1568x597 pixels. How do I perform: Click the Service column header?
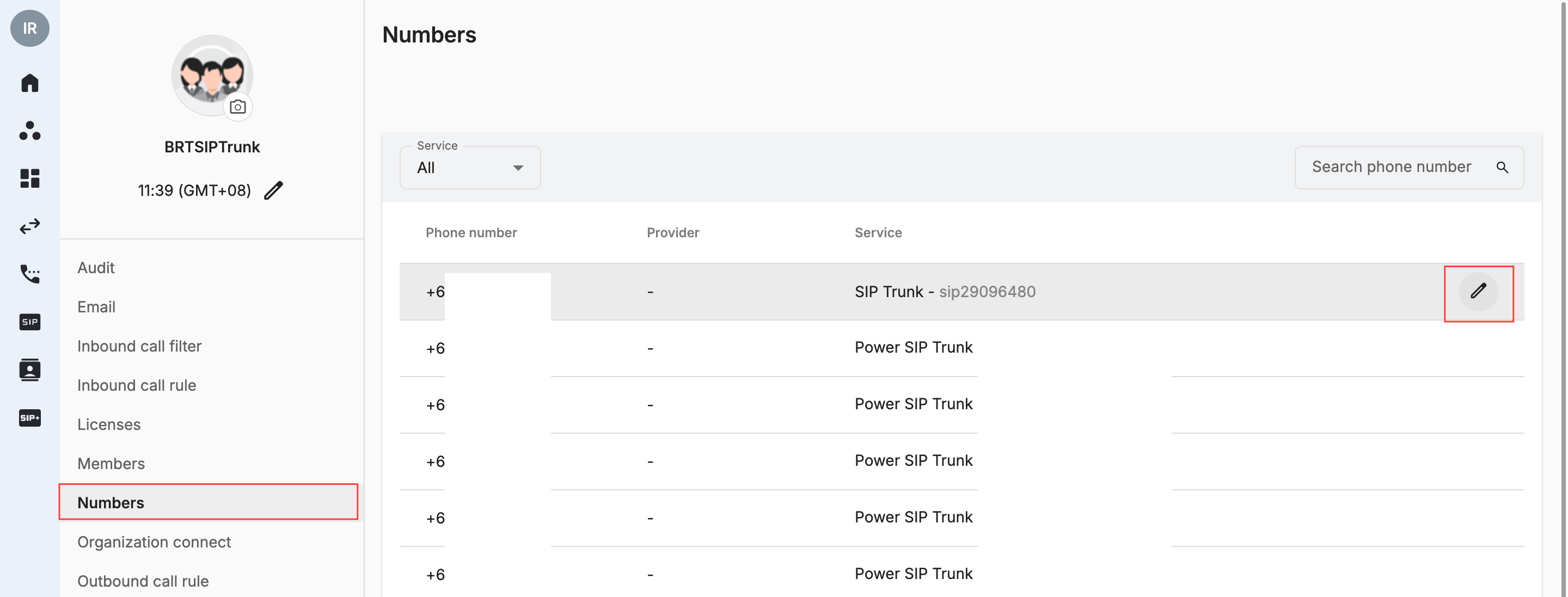click(x=878, y=232)
